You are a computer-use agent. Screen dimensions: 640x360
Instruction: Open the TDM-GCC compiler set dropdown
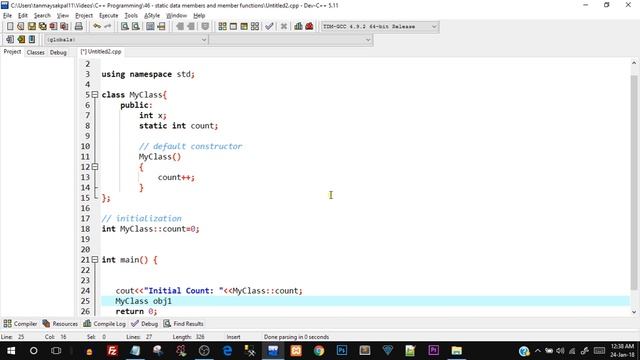380,27
